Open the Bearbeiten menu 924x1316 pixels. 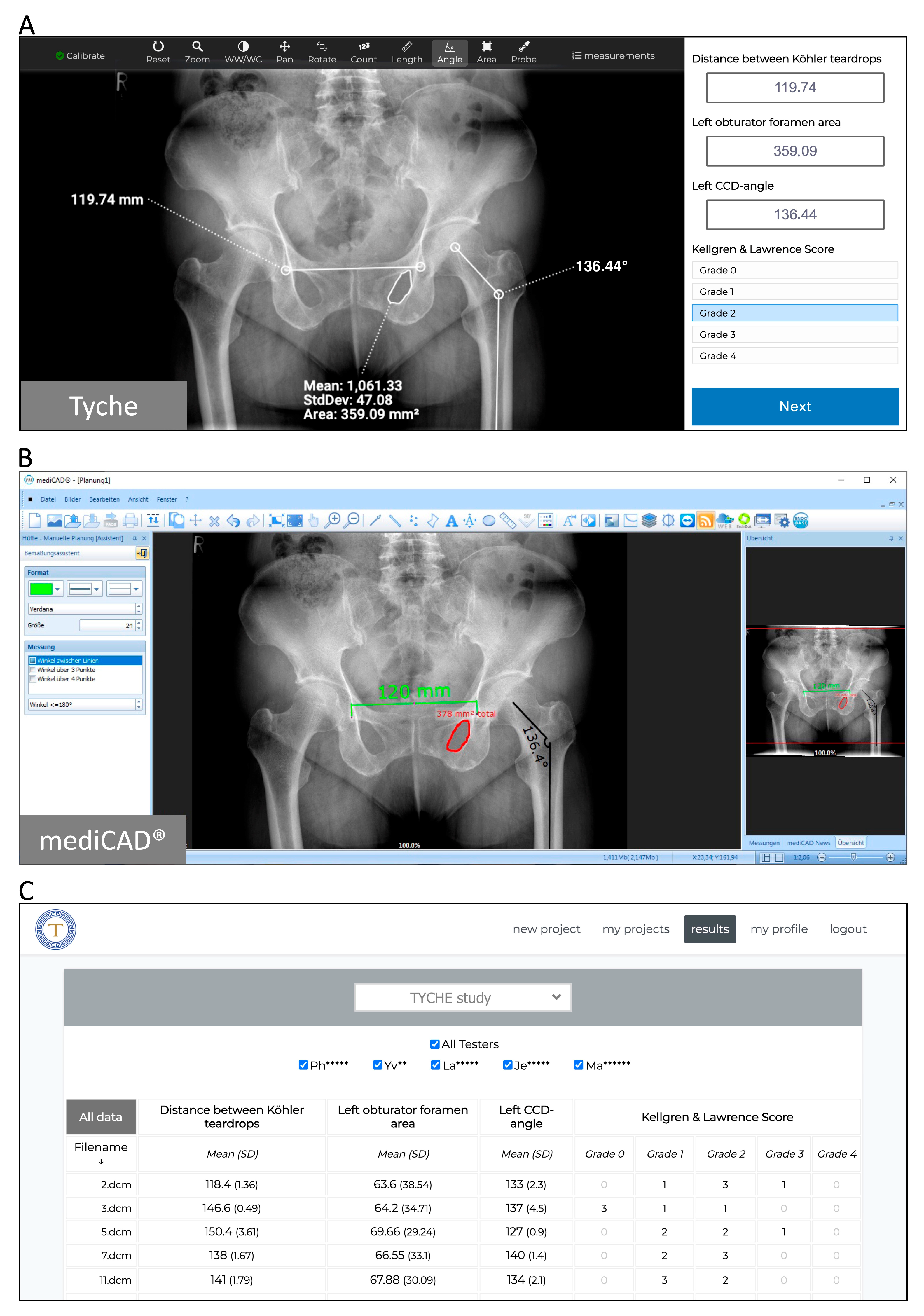click(x=104, y=499)
